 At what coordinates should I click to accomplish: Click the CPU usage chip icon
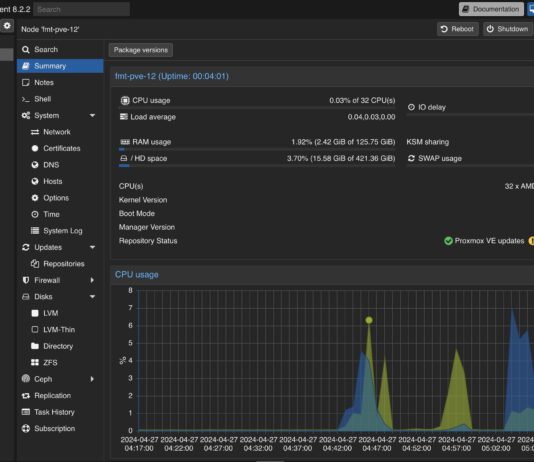click(125, 100)
